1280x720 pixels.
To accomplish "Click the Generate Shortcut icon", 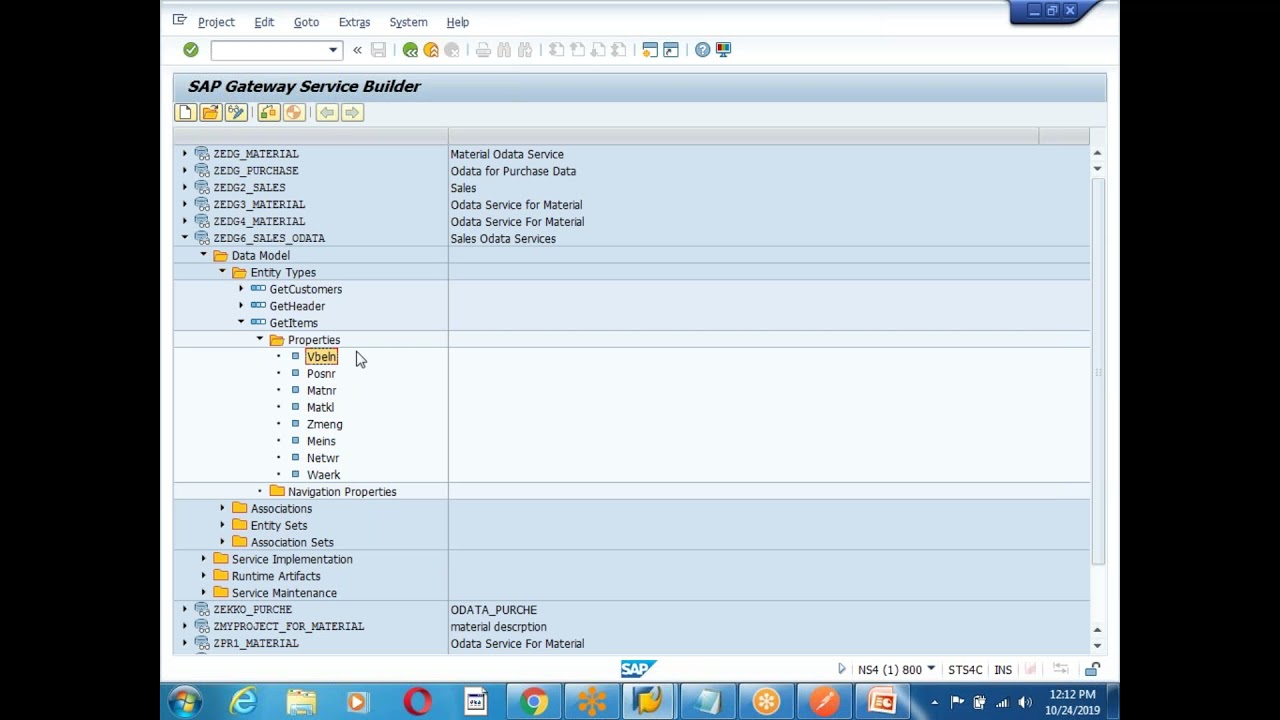I will (671, 50).
